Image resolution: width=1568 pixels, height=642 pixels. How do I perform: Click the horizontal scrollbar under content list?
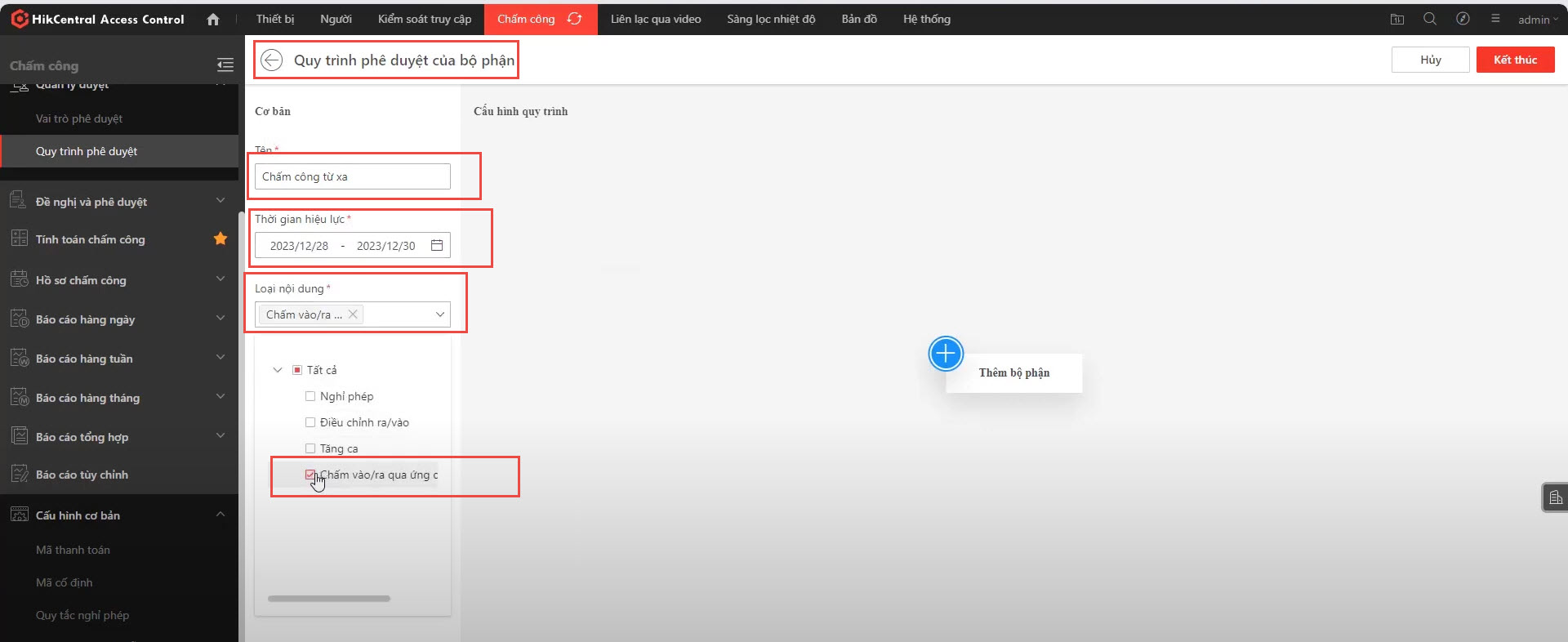pyautogui.click(x=329, y=599)
